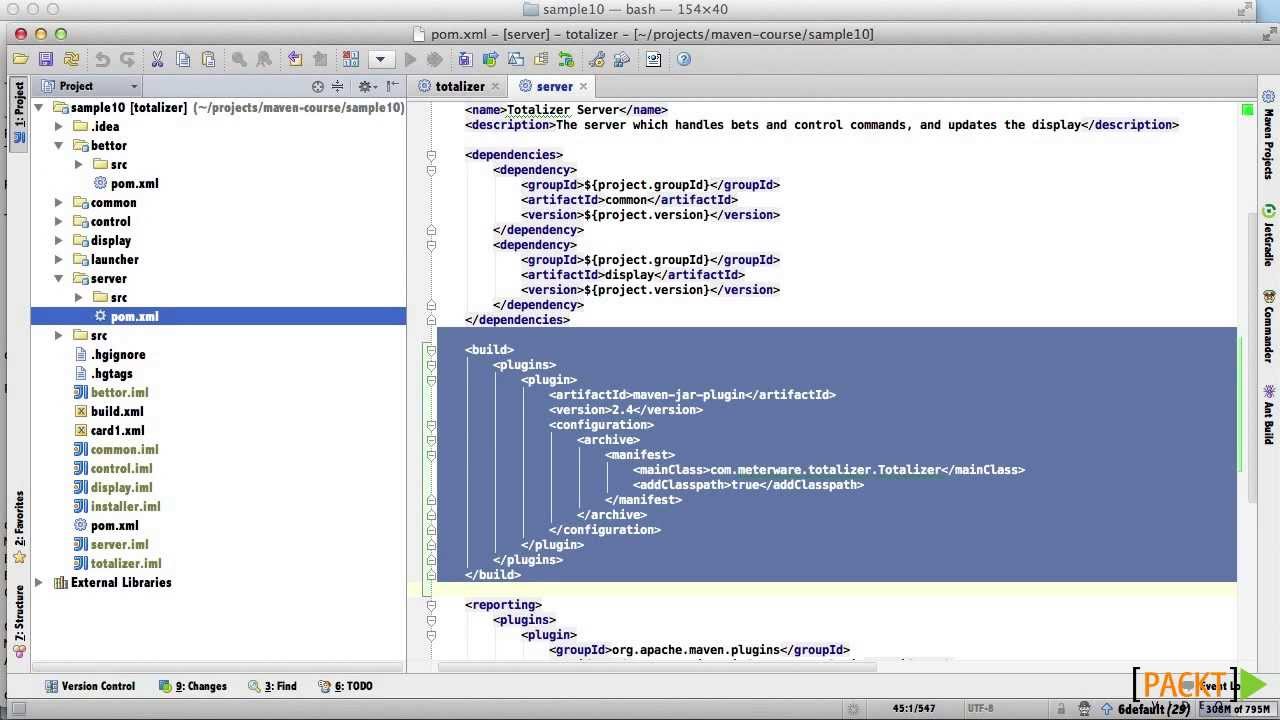
Task: Paste from clipboard toolbar icon
Action: pyautogui.click(x=208, y=60)
